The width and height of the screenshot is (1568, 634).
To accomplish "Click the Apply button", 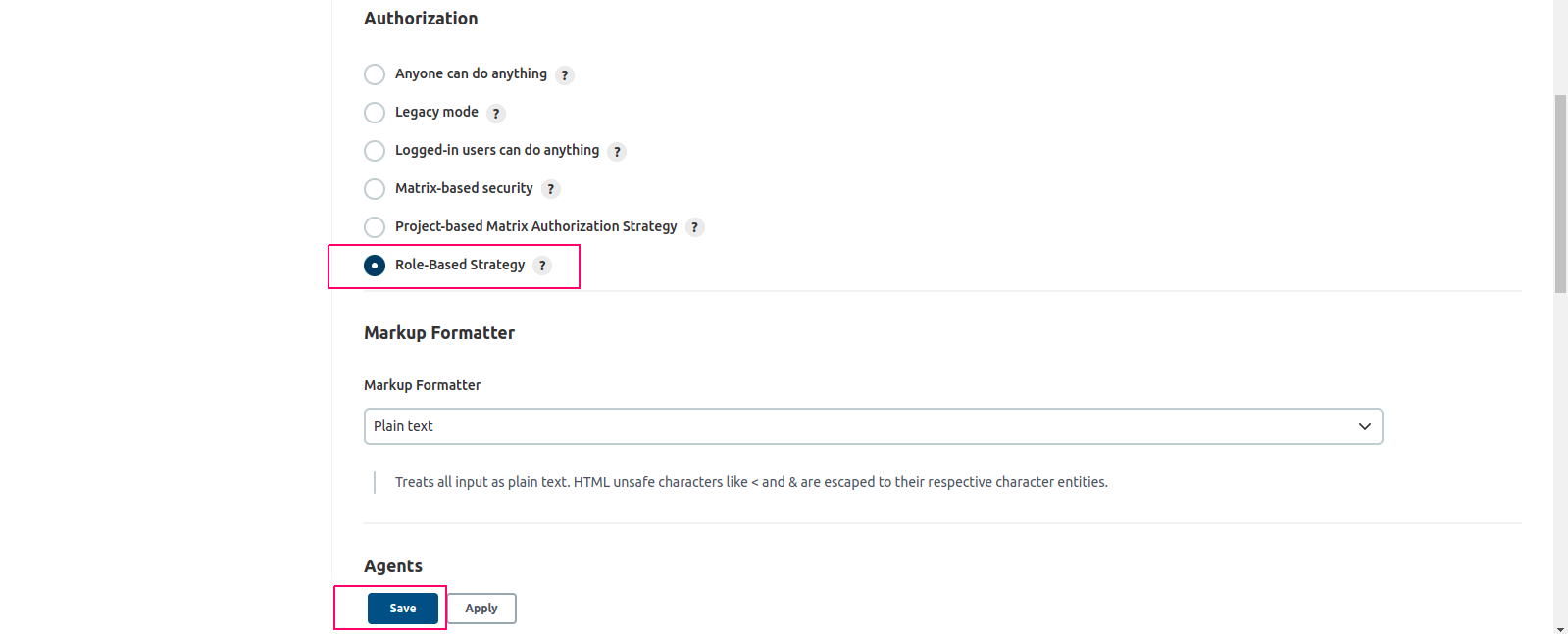I will pos(481,609).
